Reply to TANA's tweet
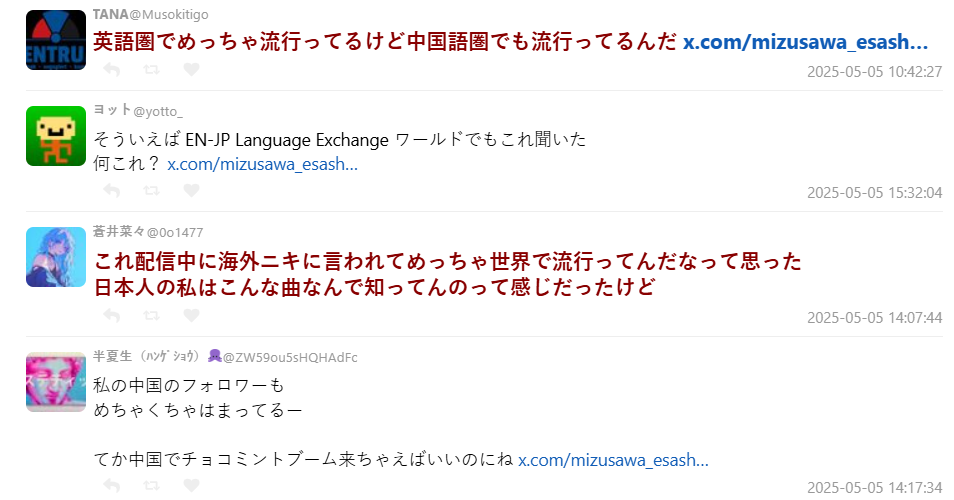 [x=112, y=70]
